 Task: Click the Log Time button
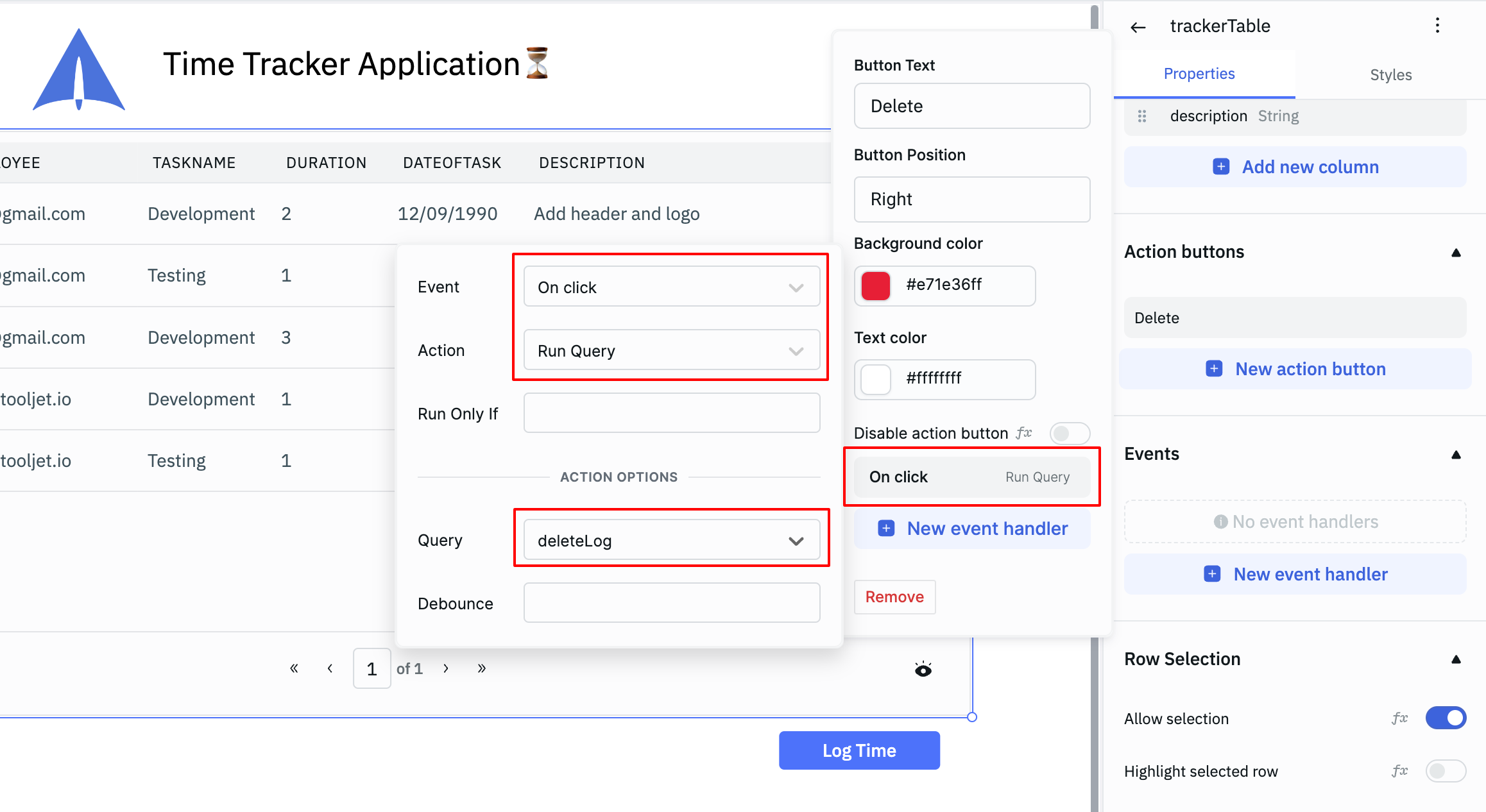(x=859, y=750)
